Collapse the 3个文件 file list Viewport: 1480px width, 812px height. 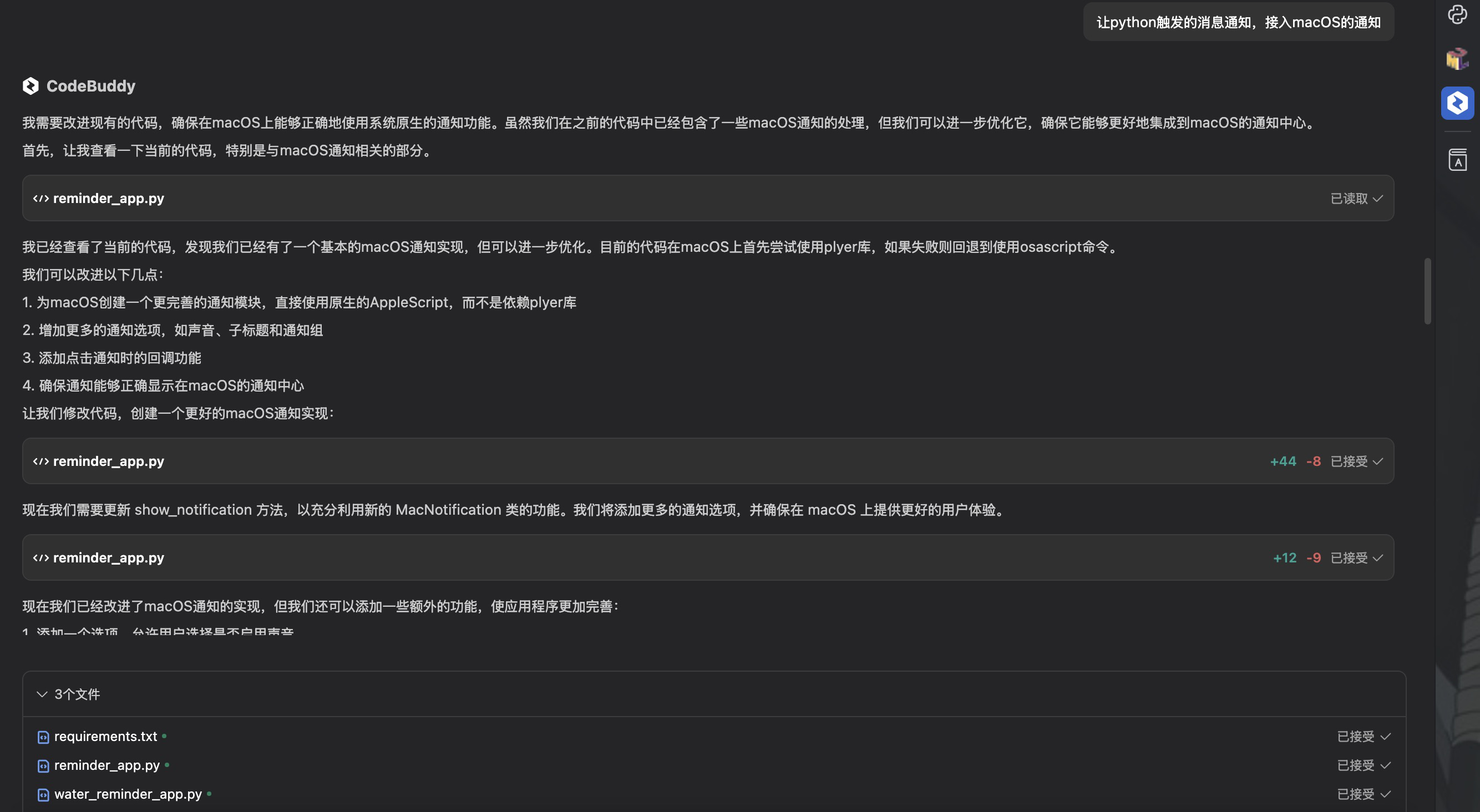[42, 694]
